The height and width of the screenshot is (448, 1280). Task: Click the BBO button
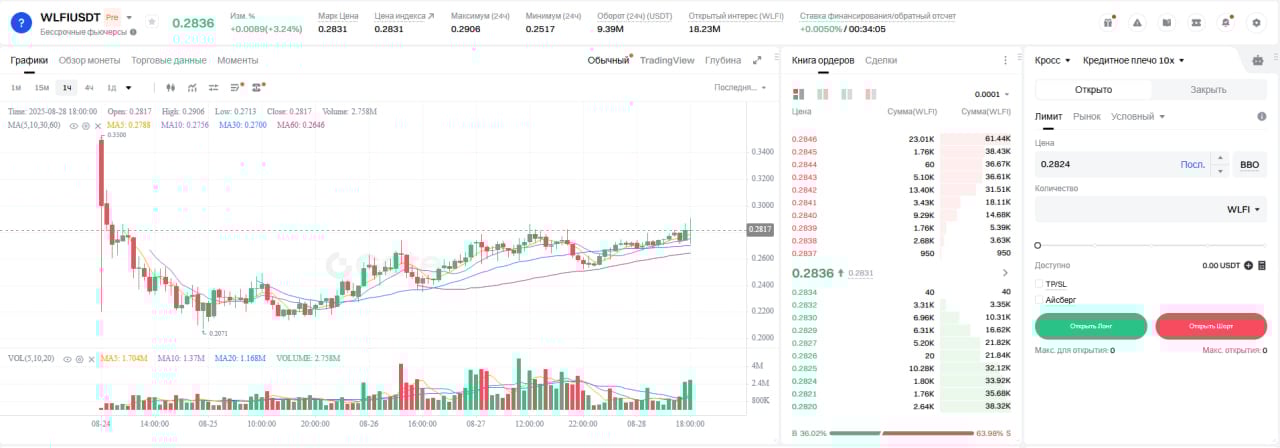[x=1250, y=164]
